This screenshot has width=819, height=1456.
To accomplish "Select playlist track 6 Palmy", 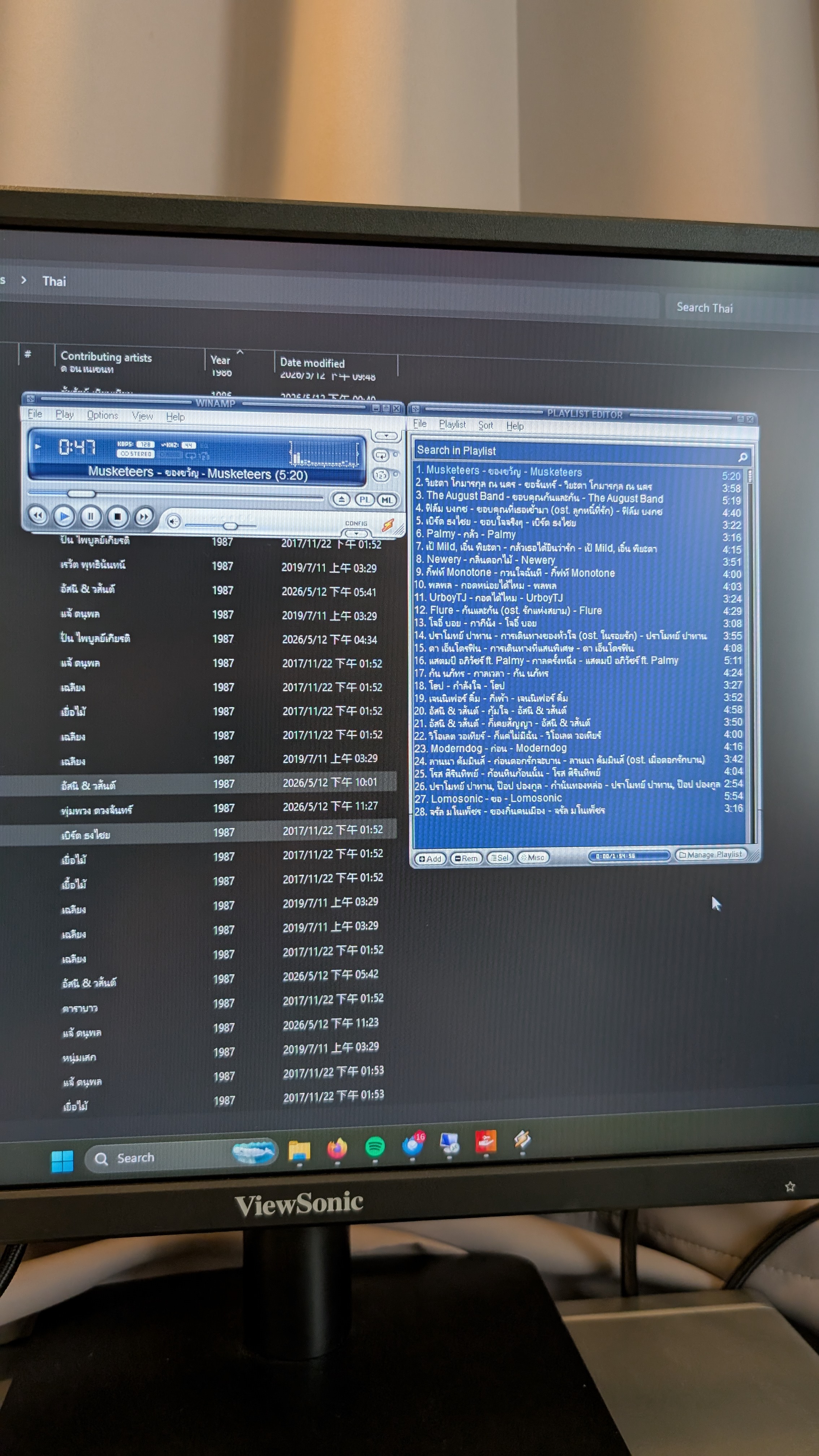I will (578, 535).
